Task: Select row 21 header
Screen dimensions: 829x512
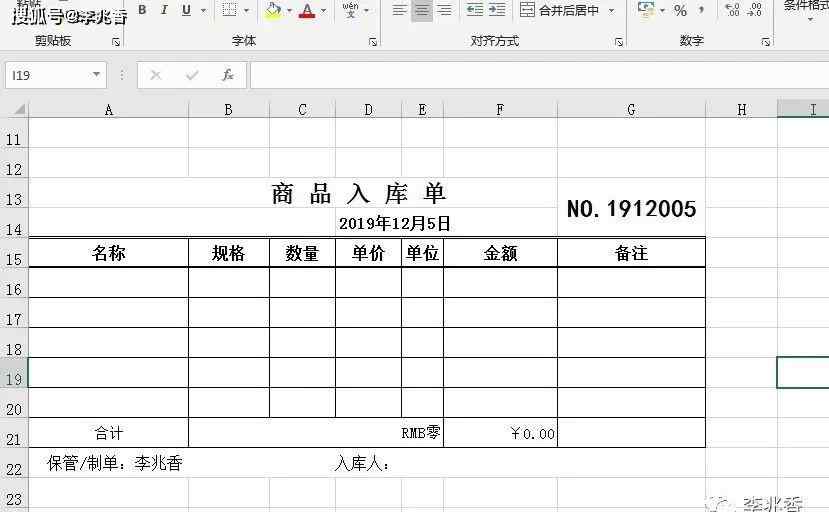Action: click(14, 433)
